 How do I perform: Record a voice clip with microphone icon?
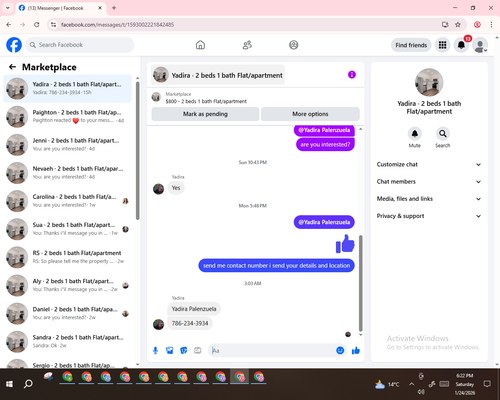(155, 350)
